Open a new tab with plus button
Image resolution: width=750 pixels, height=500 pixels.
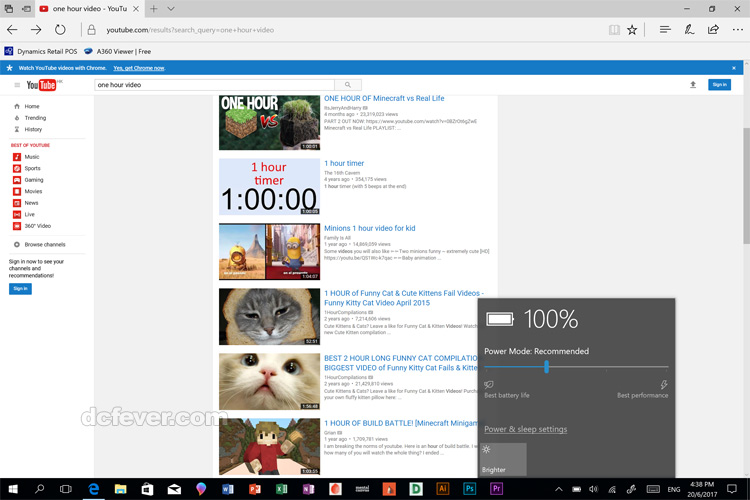point(154,9)
